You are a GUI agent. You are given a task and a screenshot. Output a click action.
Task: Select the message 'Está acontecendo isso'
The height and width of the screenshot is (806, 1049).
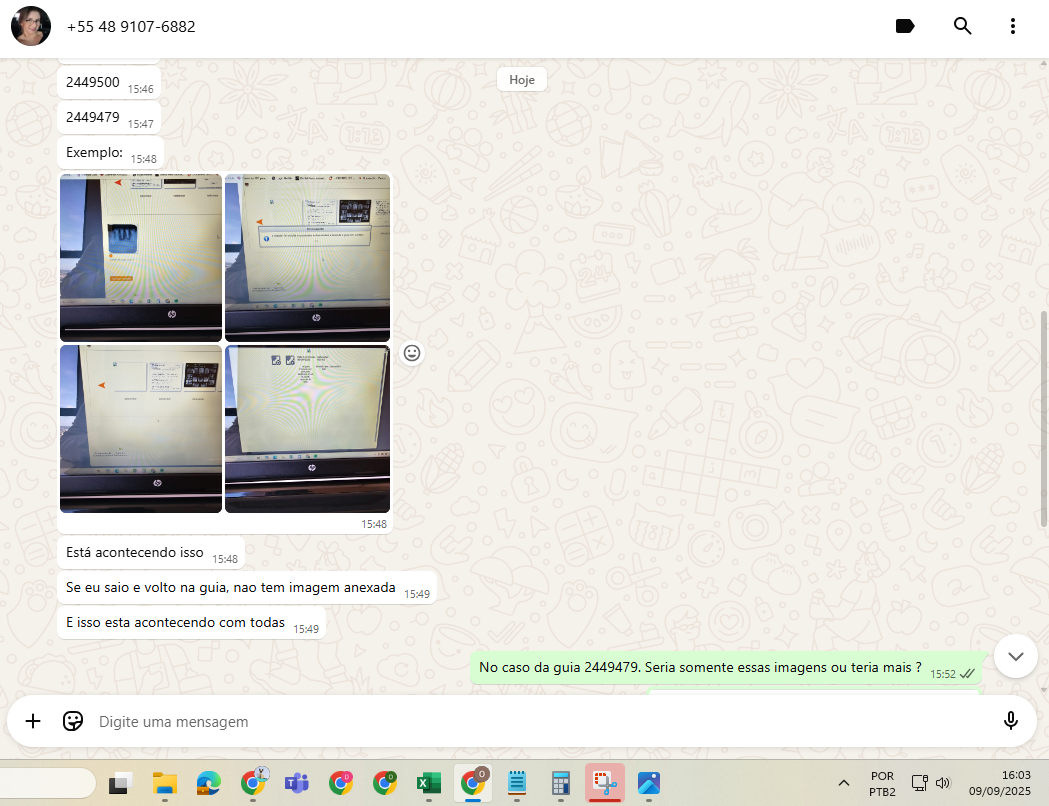151,552
